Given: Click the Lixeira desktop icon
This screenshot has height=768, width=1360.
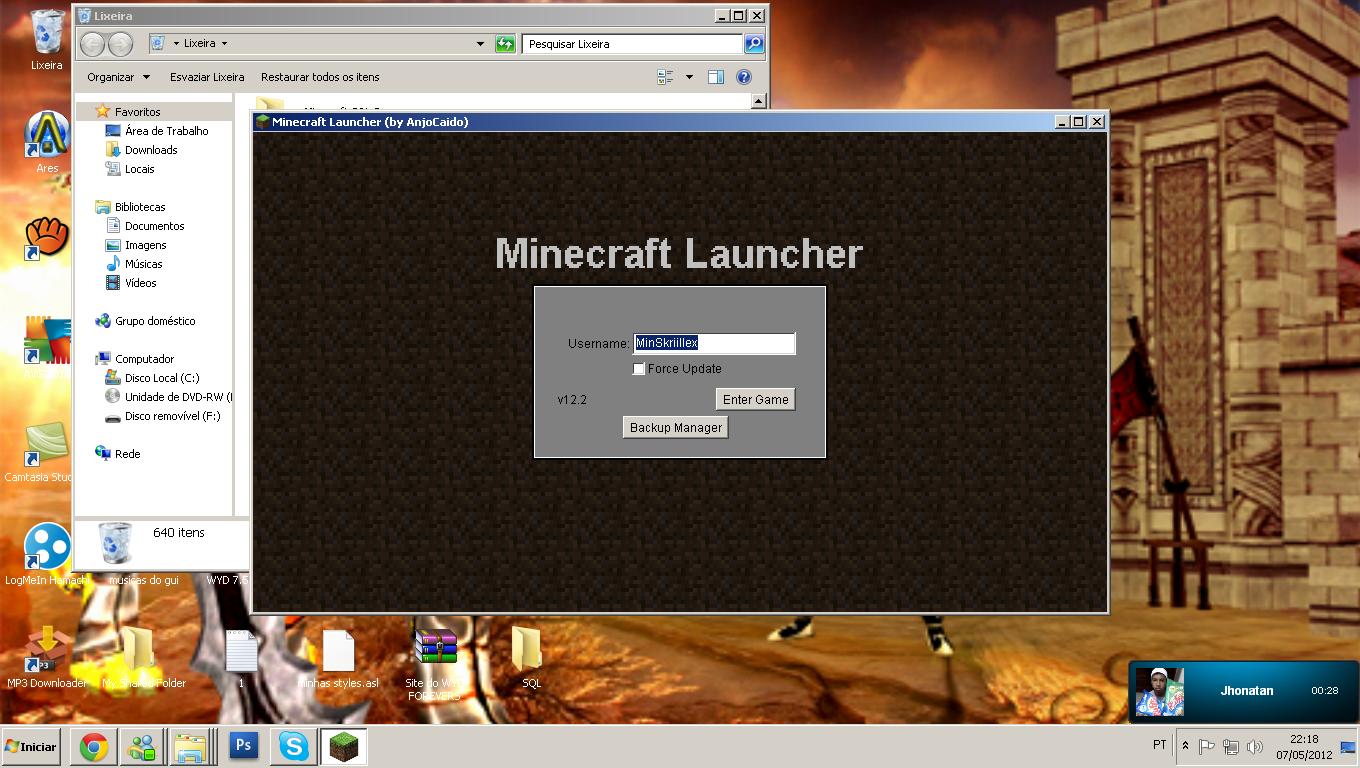Looking at the screenshot, I should [46, 40].
